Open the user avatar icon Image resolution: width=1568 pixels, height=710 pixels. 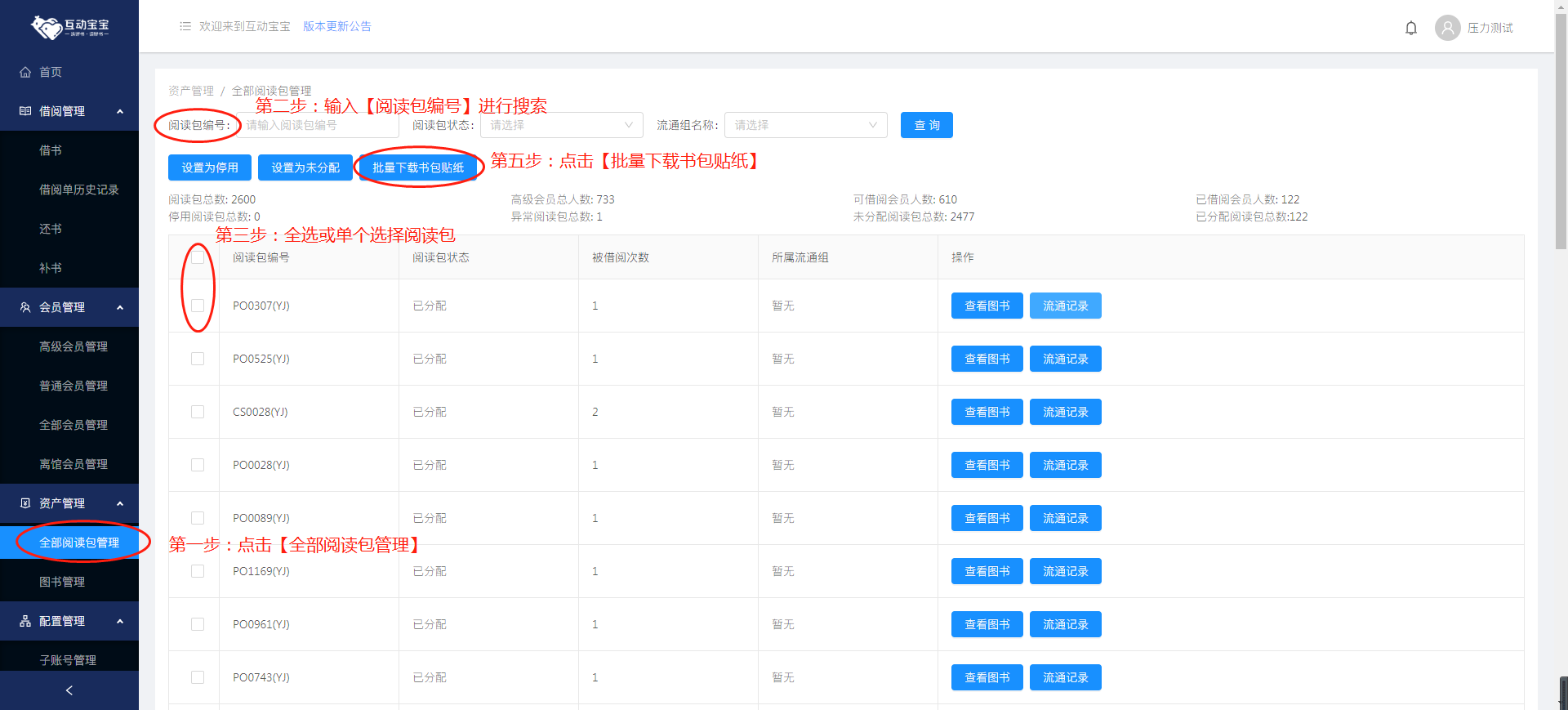point(1447,28)
